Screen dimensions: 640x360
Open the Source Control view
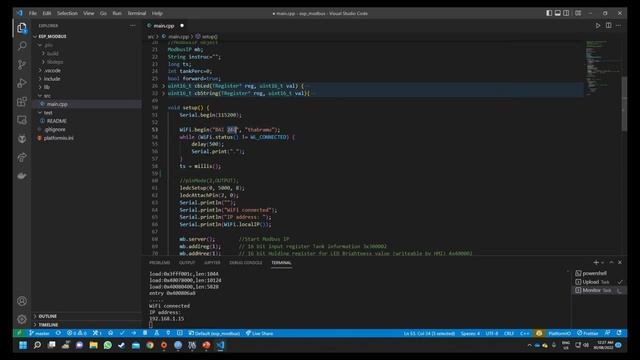pyautogui.click(x=22, y=64)
